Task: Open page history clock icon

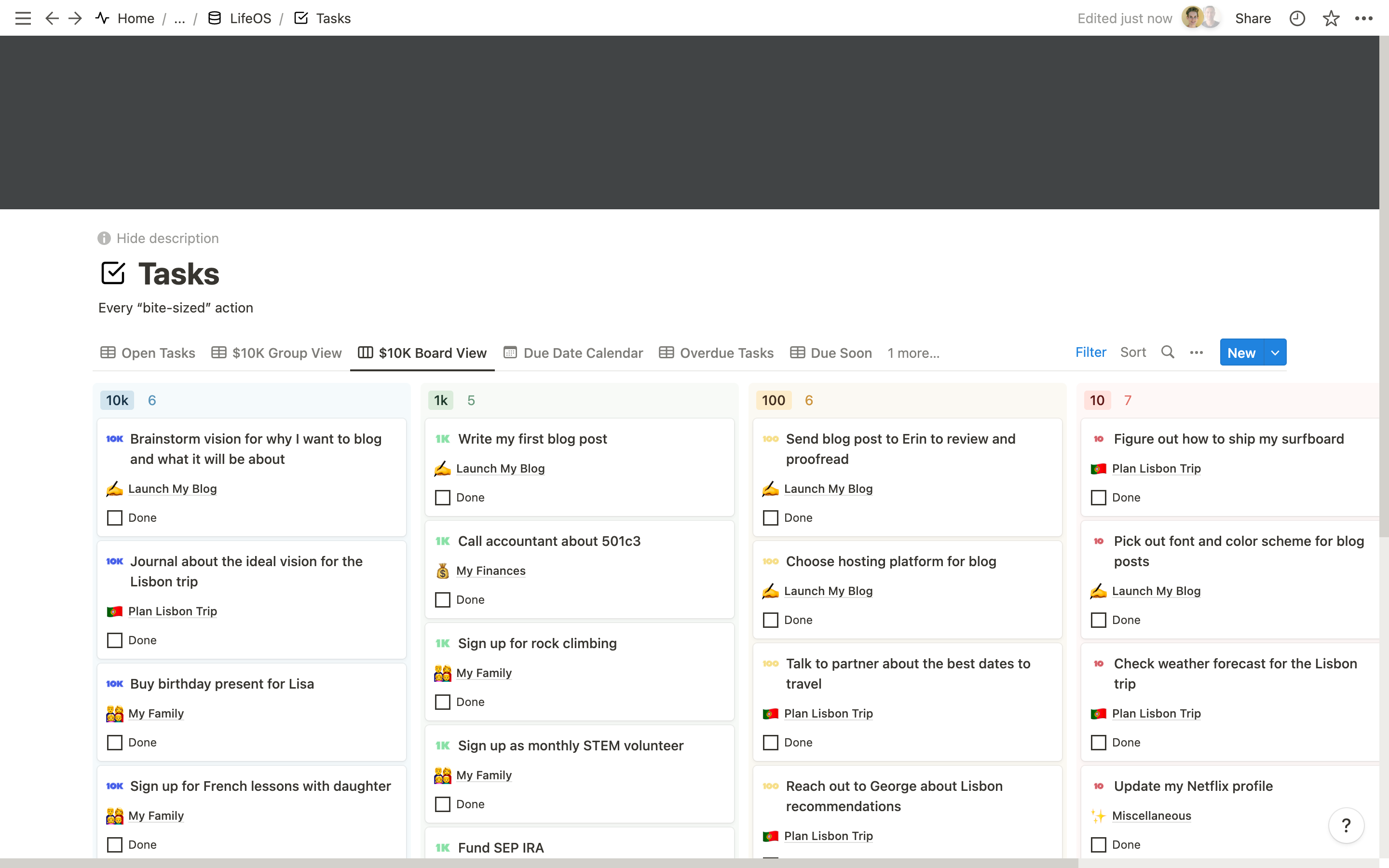Action: [x=1297, y=18]
